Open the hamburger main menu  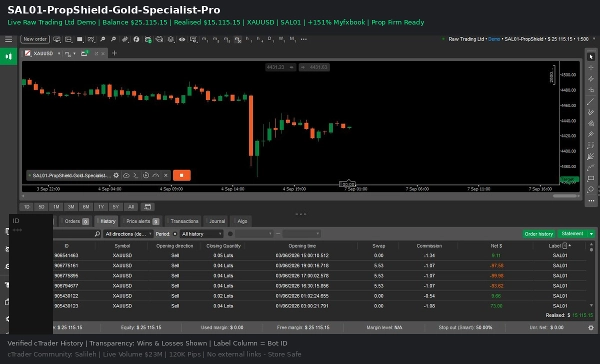(8, 39)
